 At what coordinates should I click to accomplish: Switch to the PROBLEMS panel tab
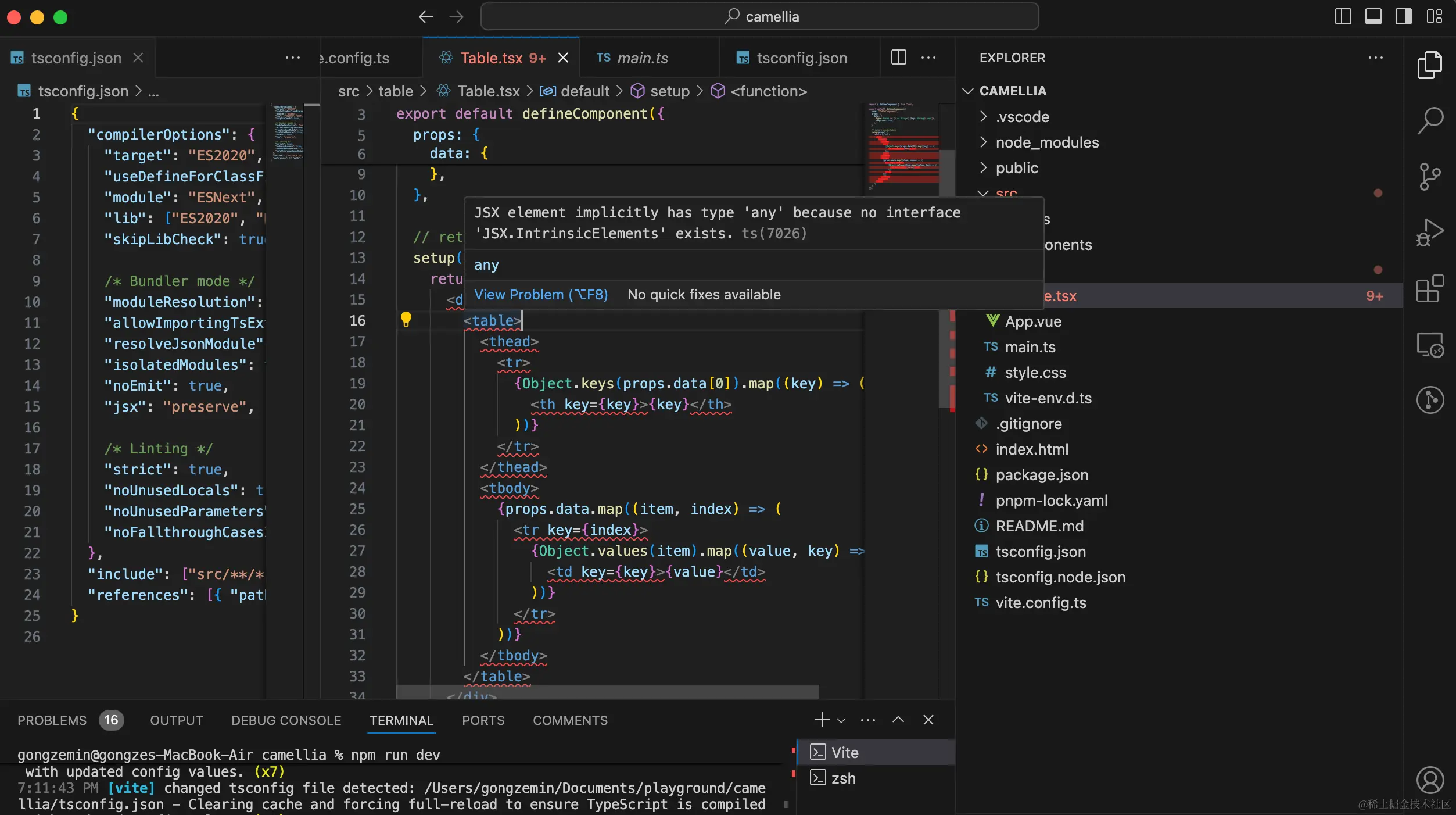(x=52, y=720)
